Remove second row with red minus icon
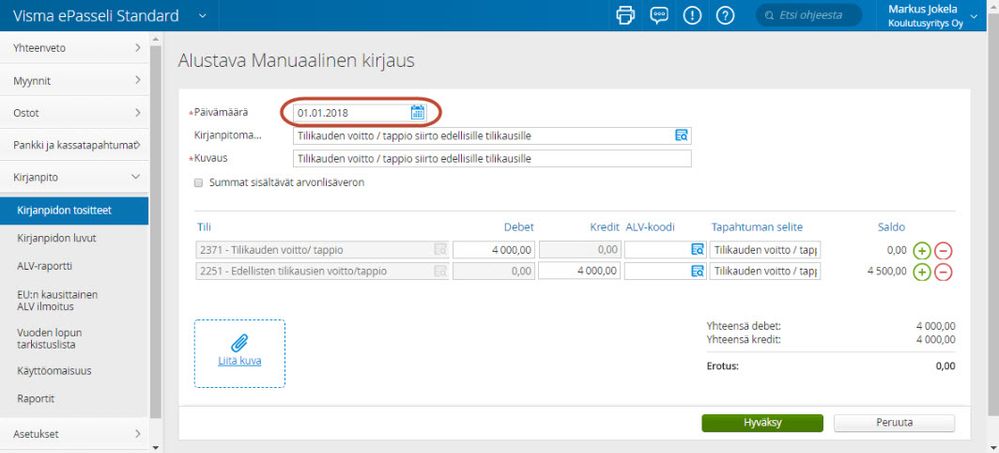 (x=943, y=271)
